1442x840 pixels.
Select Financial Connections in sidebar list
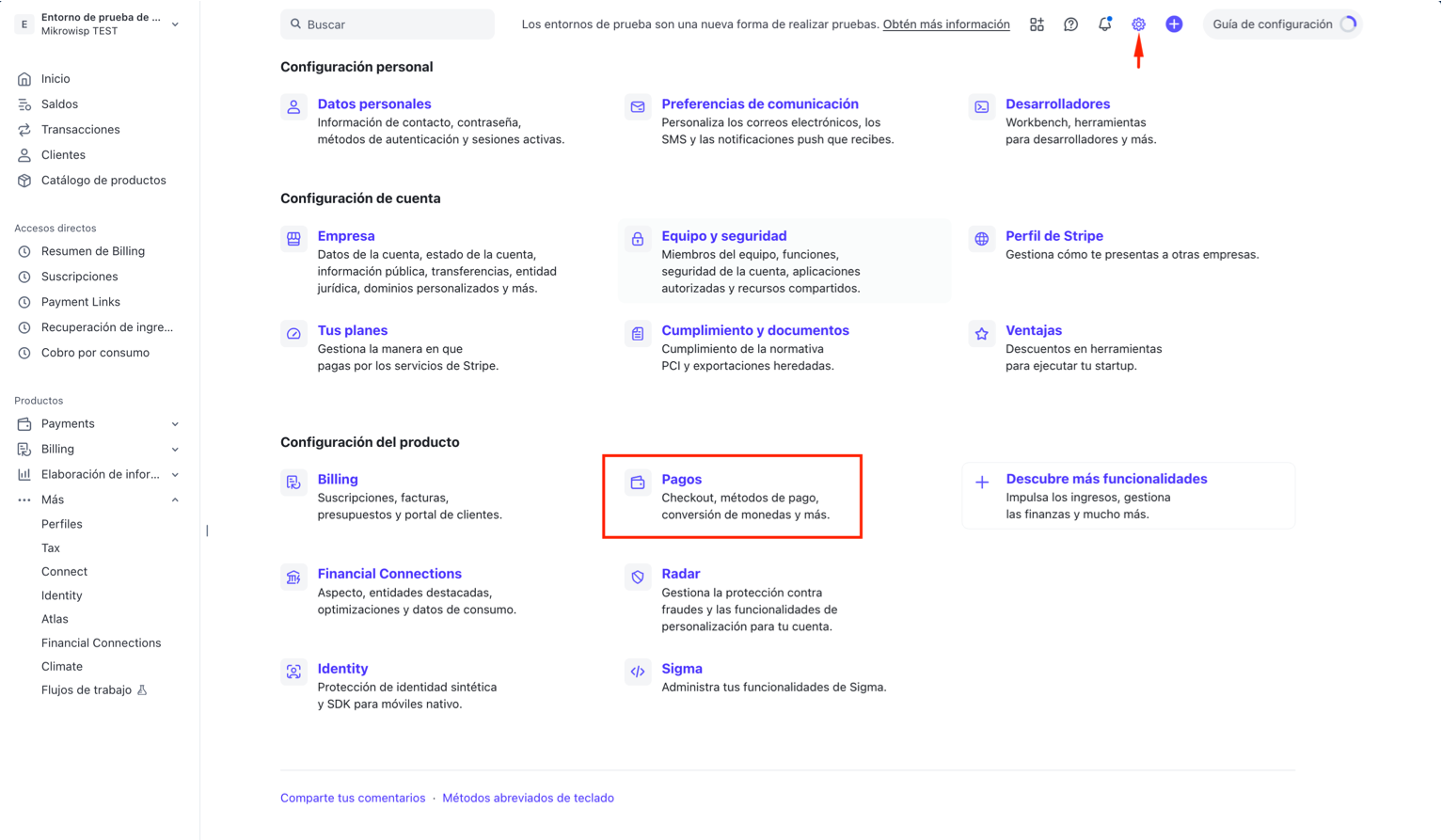tap(101, 643)
